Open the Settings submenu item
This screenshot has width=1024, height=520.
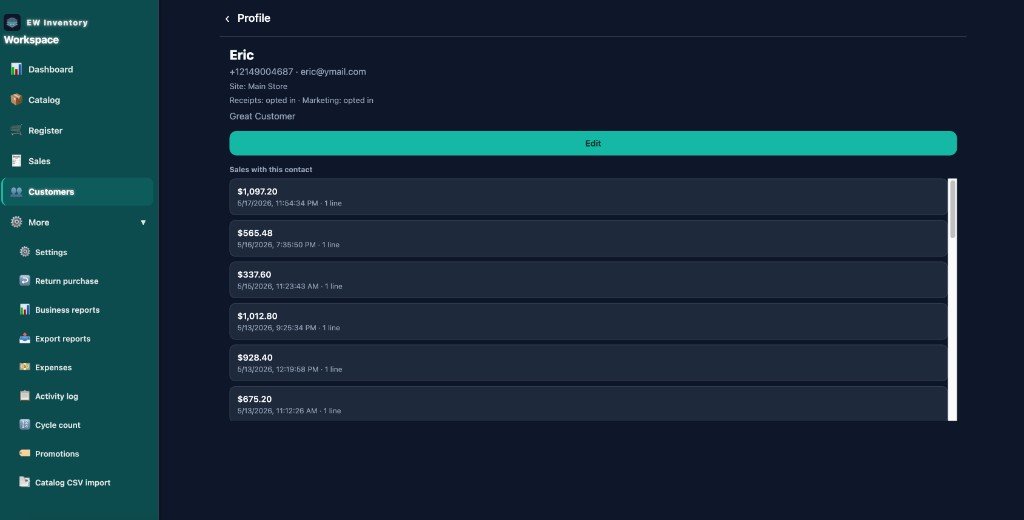82,252
